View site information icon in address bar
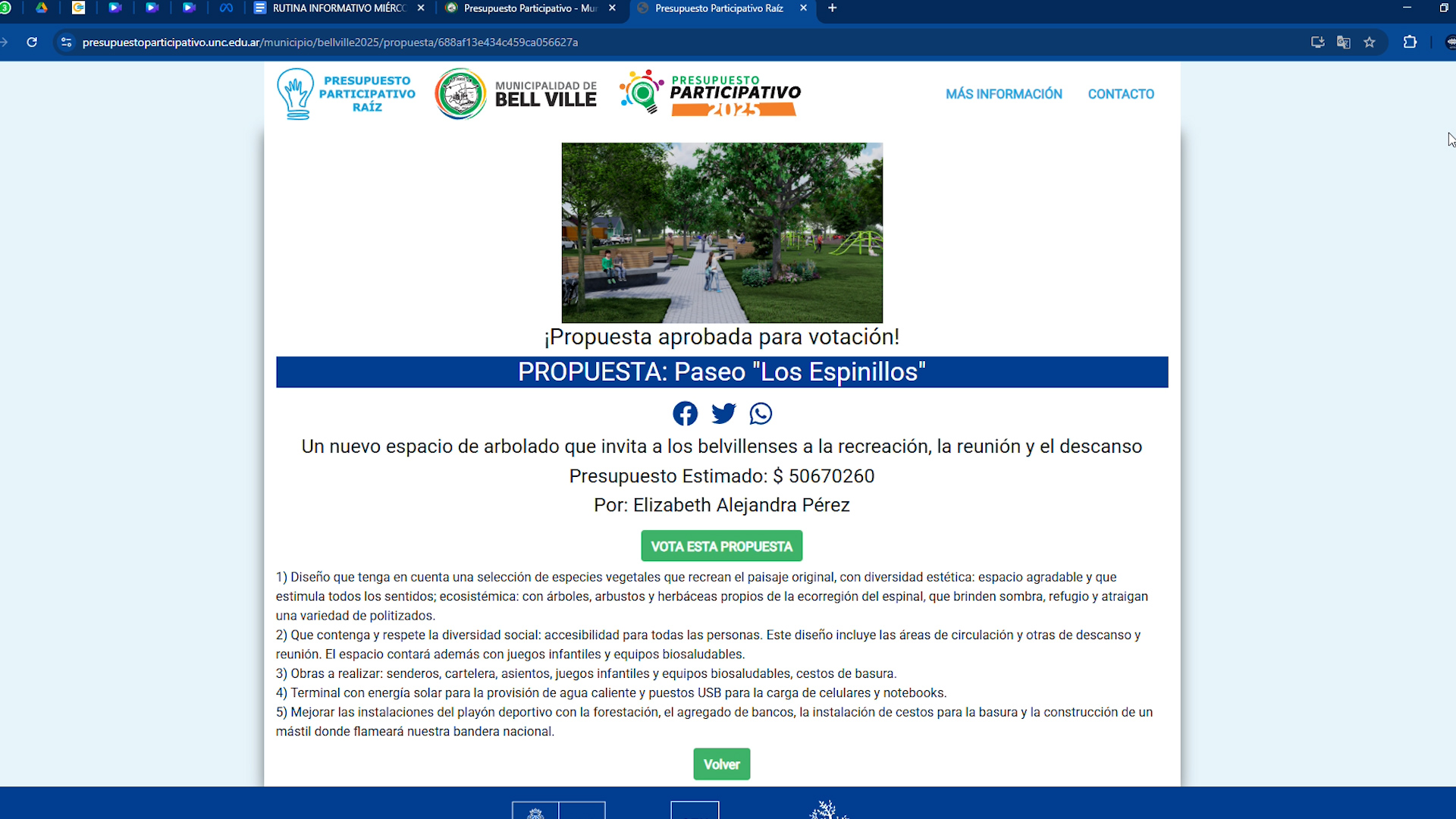1456x819 pixels. (x=67, y=42)
